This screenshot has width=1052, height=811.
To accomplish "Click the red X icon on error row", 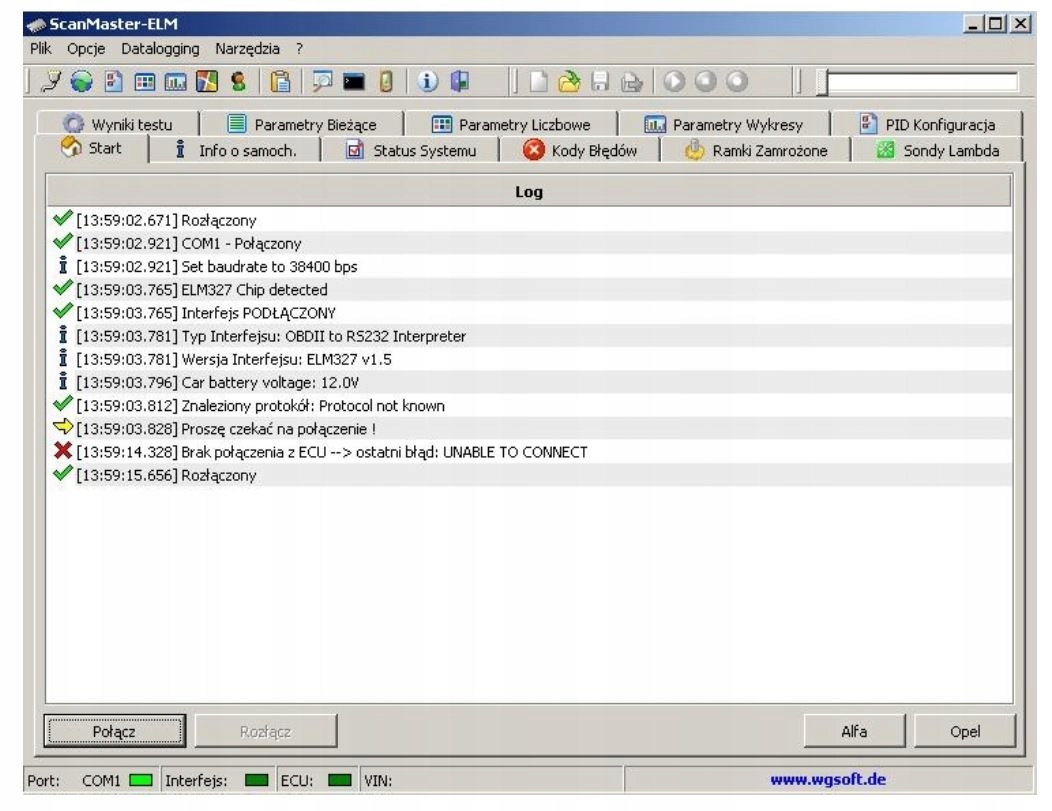I will tap(62, 450).
